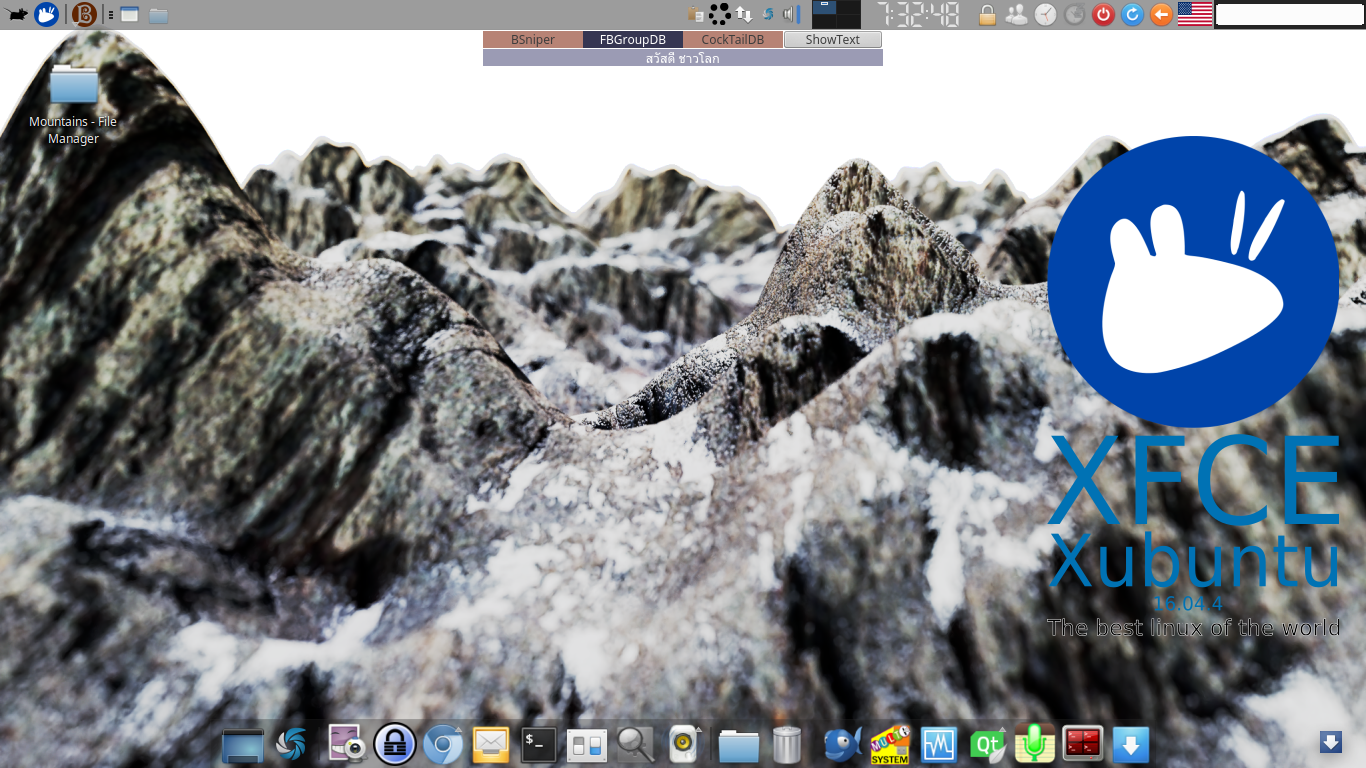Launch the speaker music player in dock
Screen dimensions: 1366x768
coord(683,745)
